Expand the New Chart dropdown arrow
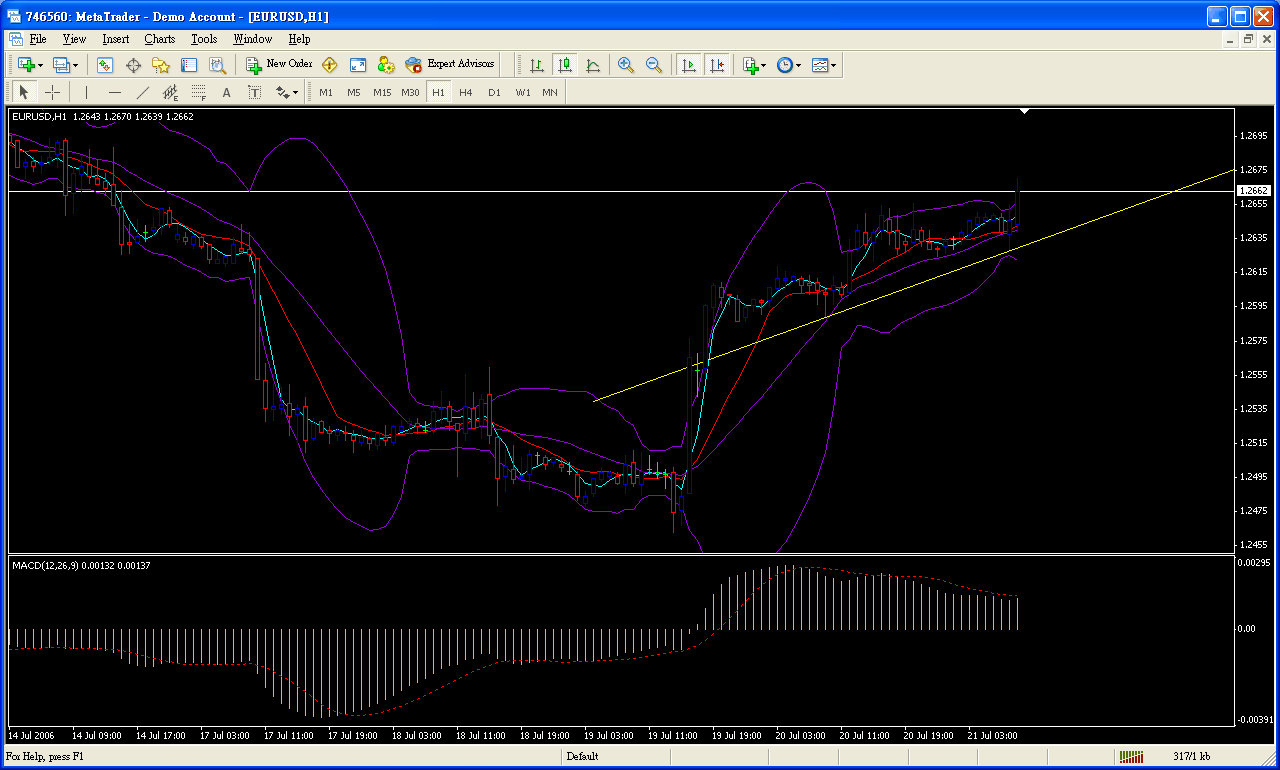 coord(40,65)
